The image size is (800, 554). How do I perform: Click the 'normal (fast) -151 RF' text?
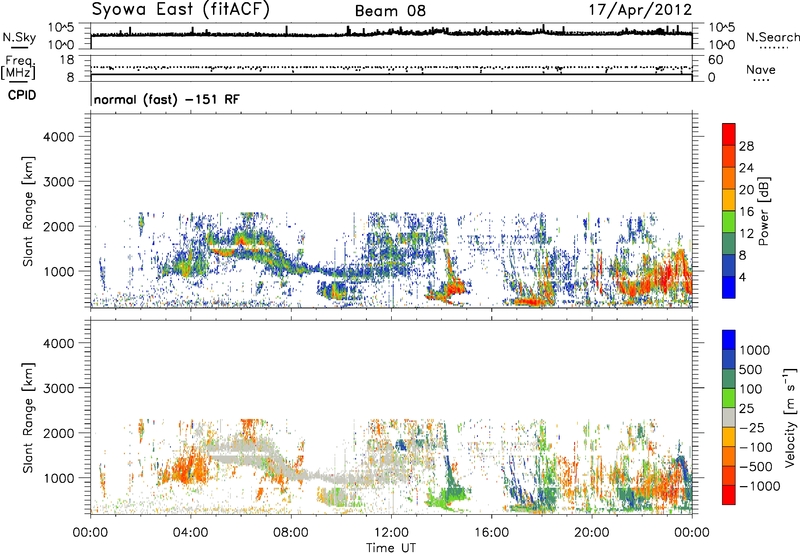pos(166,99)
